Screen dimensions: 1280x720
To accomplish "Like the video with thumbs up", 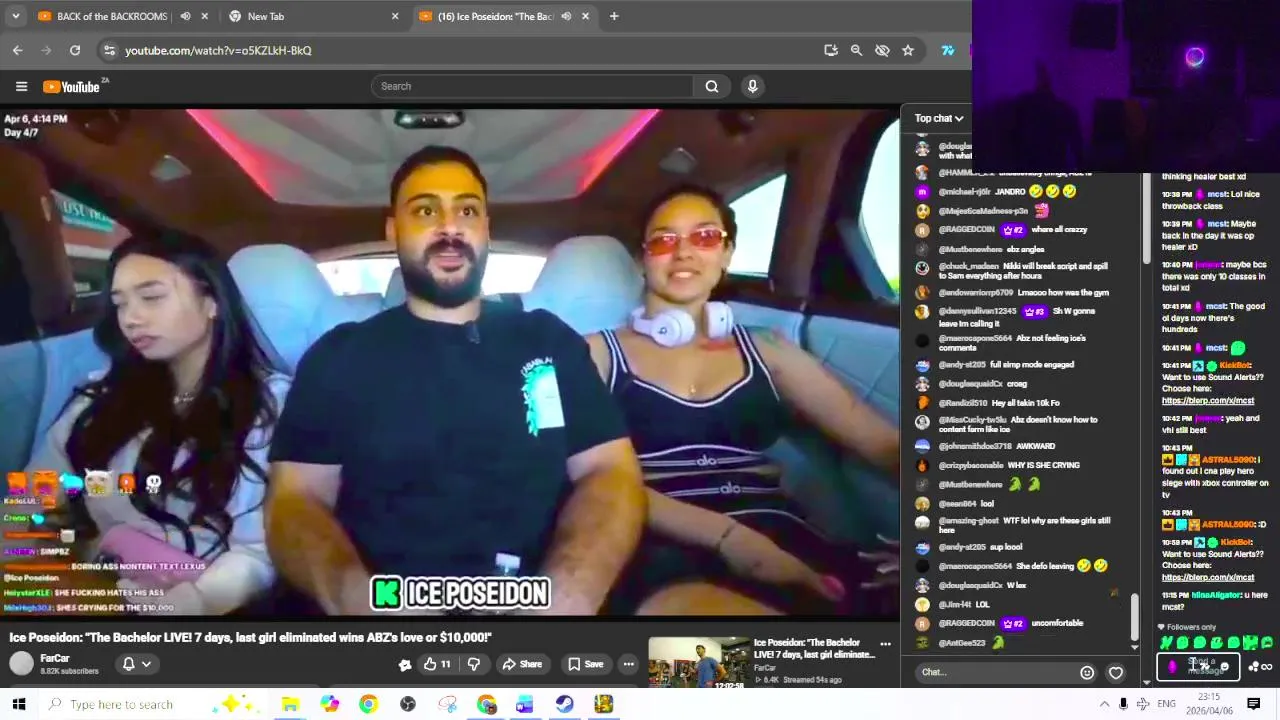I will coord(437,664).
